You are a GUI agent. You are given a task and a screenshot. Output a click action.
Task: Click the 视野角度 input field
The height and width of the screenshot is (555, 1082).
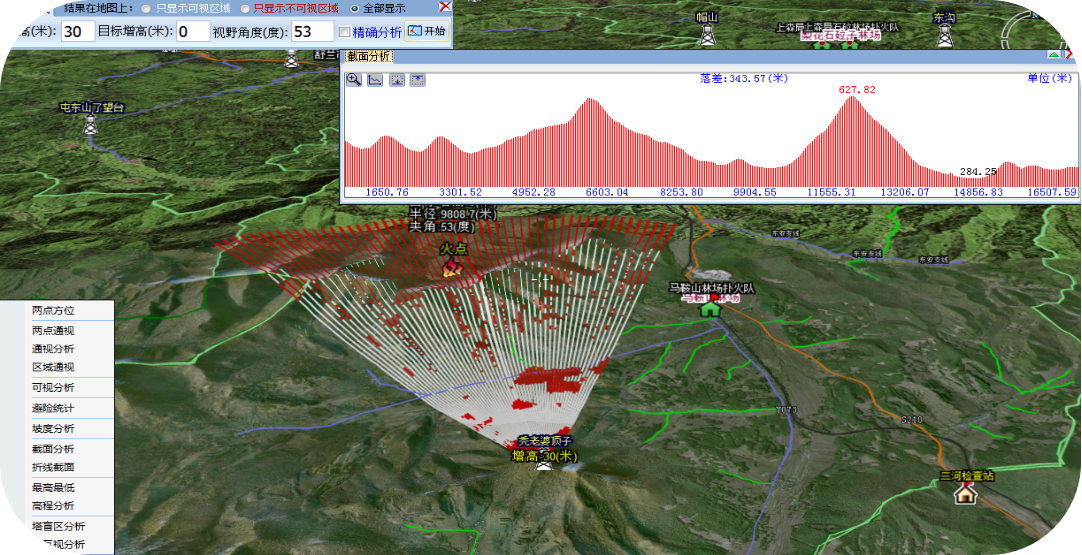coord(312,32)
